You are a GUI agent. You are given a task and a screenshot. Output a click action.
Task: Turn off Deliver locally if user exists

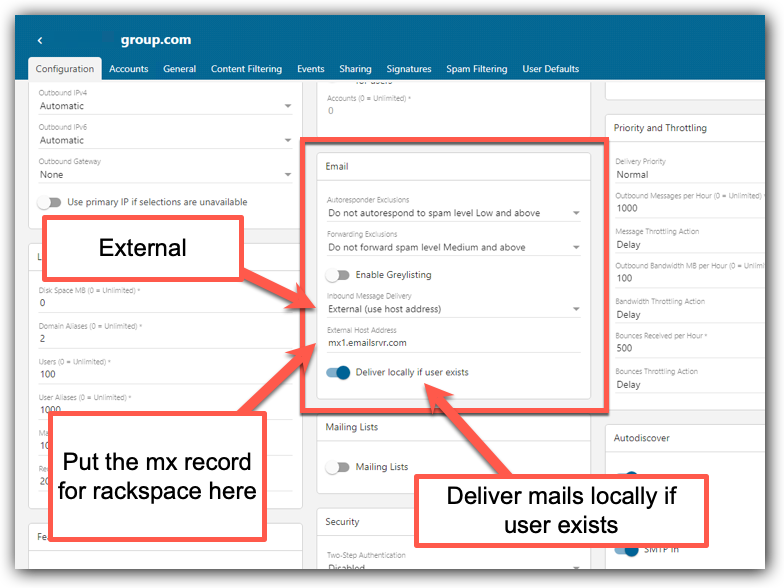(339, 372)
